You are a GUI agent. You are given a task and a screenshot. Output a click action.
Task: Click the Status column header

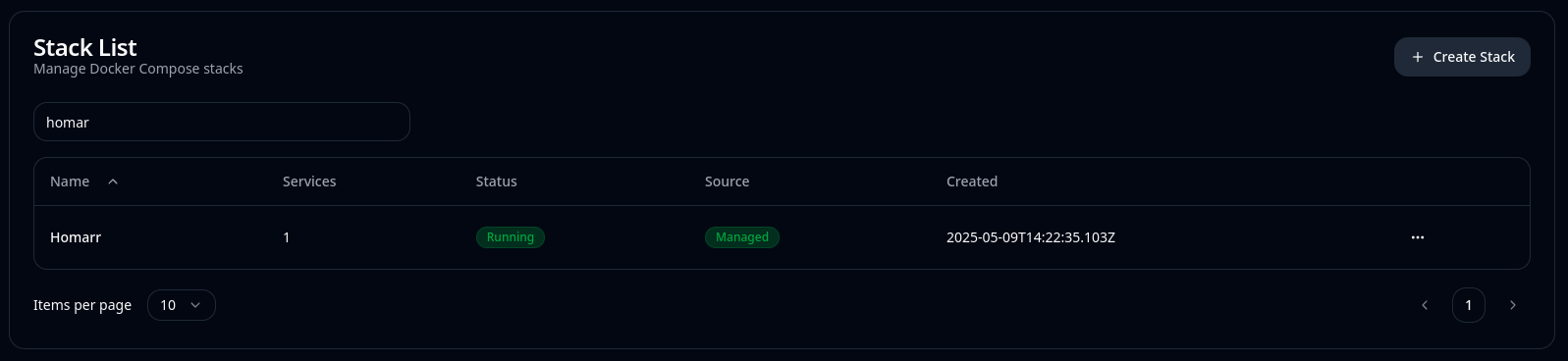coord(496,181)
